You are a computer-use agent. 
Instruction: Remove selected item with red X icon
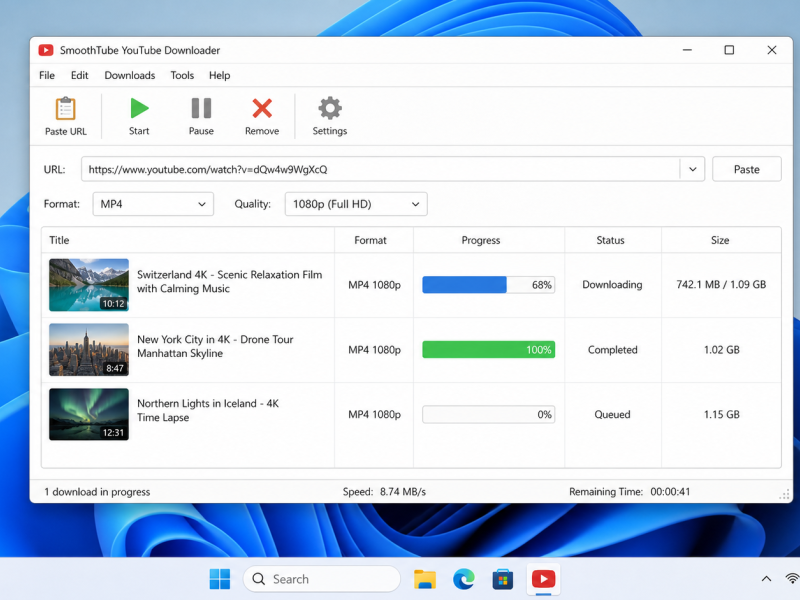pos(262,108)
